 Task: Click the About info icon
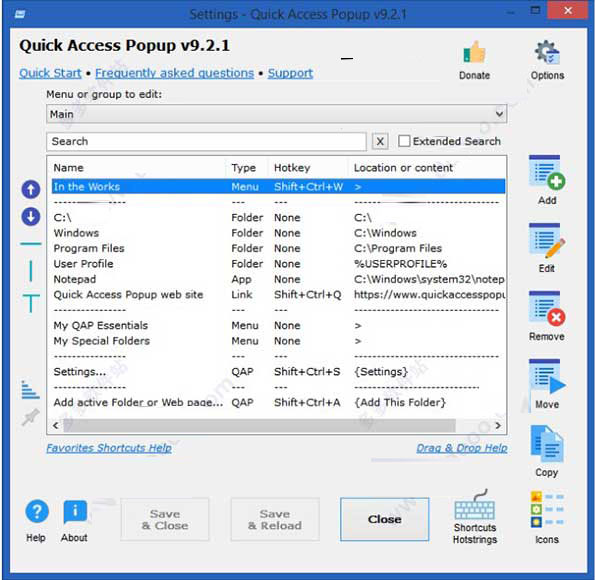[x=75, y=512]
